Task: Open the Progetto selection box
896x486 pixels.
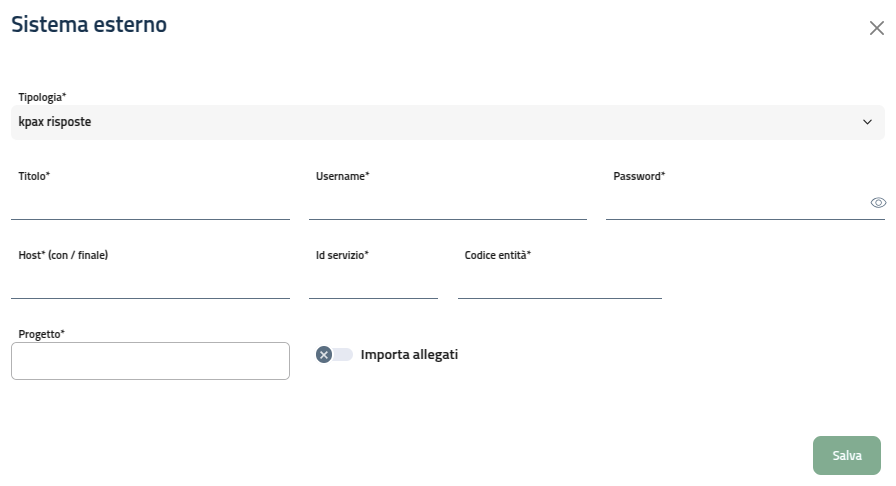Action: tap(150, 361)
